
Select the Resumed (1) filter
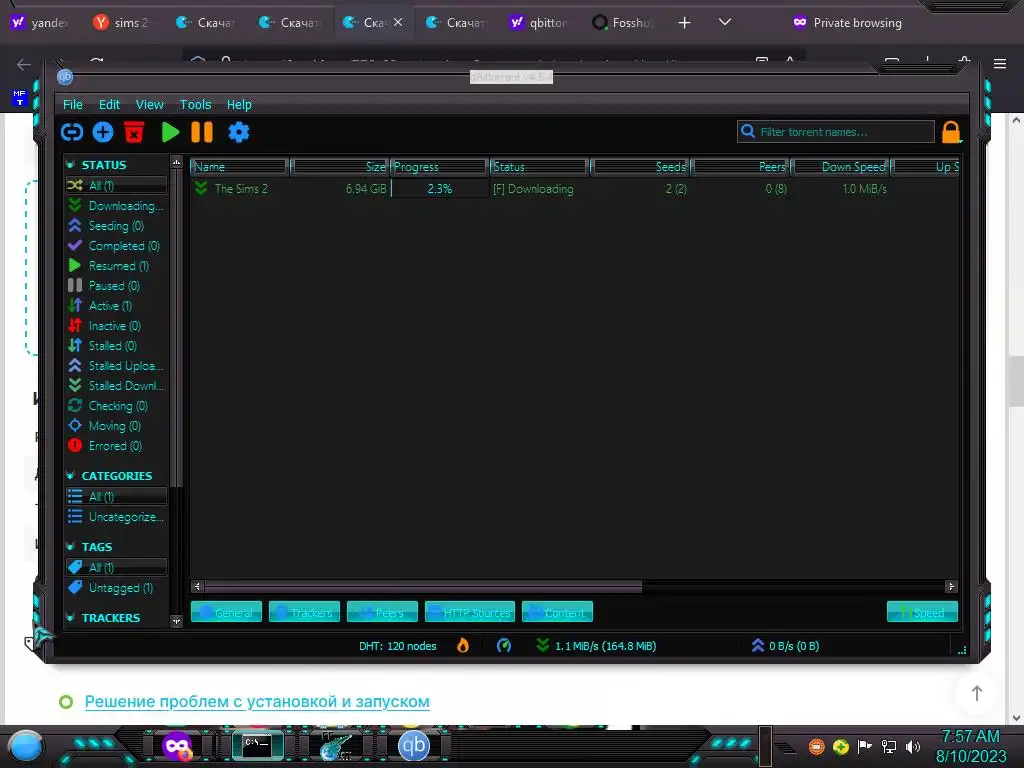(116, 266)
